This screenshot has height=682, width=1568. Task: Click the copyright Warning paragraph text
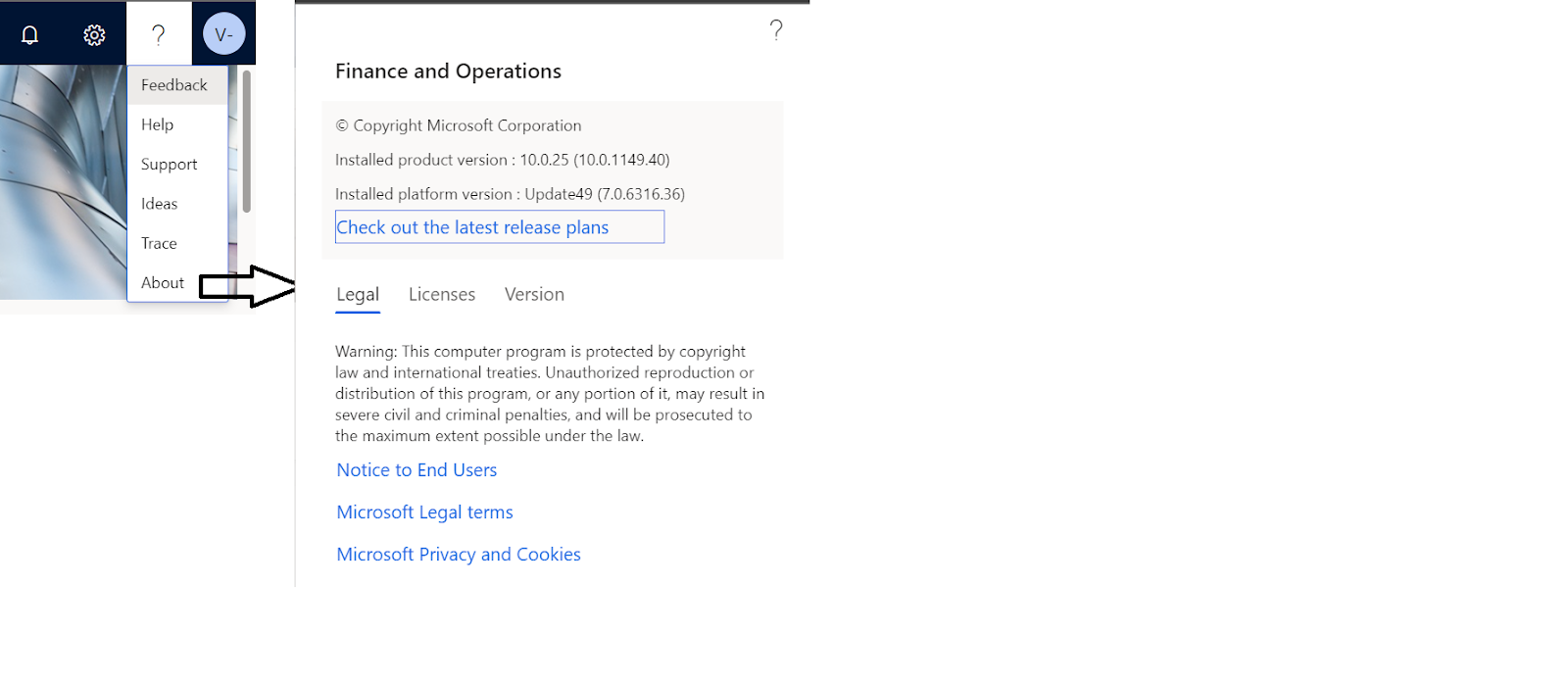[x=550, y=394]
